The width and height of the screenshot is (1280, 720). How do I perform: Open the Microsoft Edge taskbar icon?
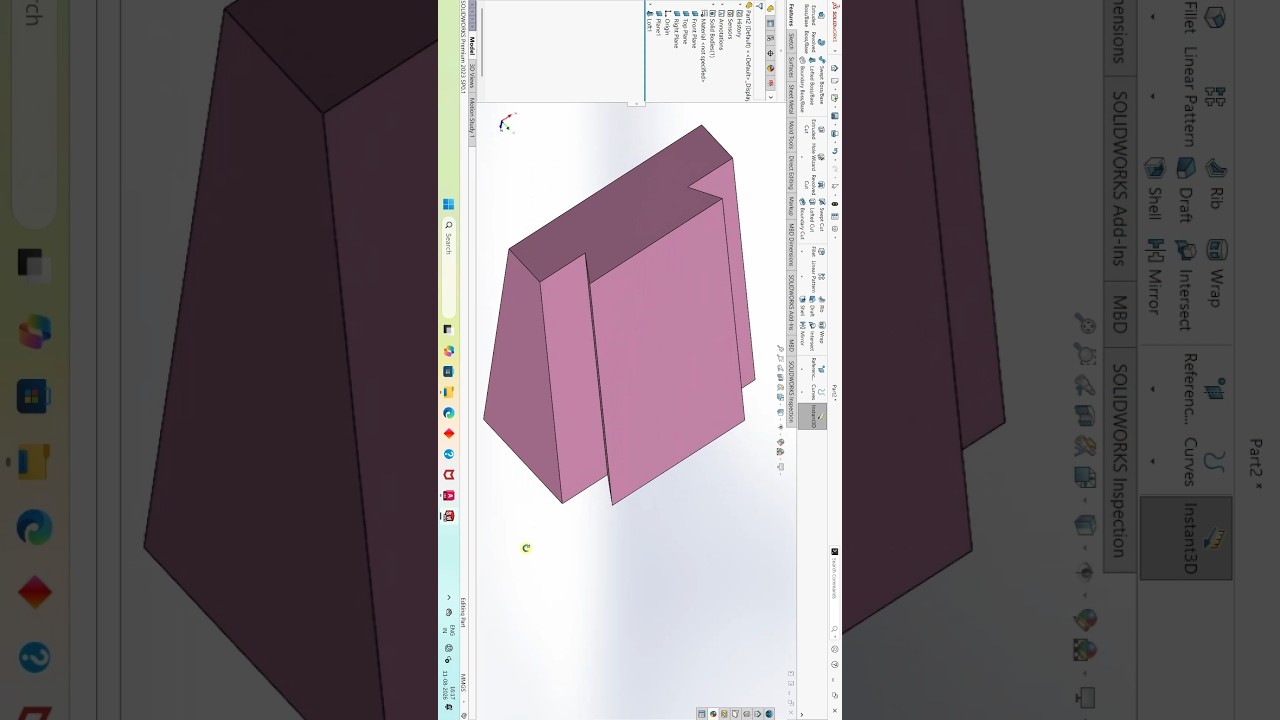click(448, 412)
